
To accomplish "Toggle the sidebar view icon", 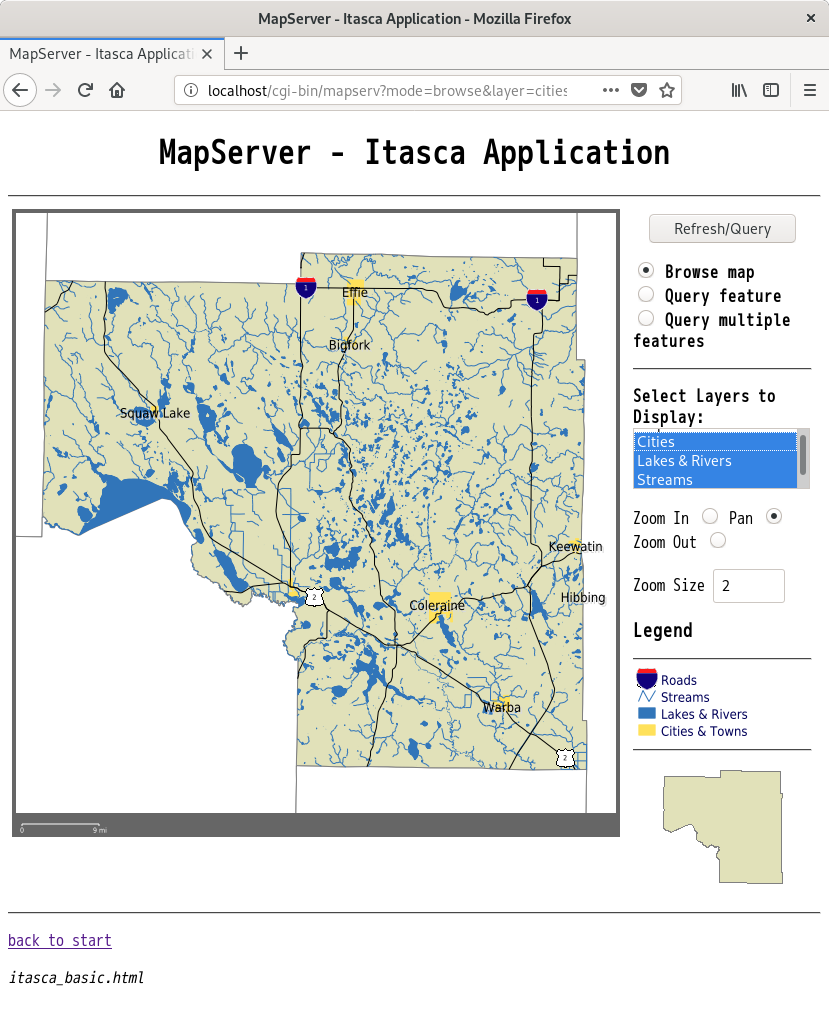I will point(770,90).
